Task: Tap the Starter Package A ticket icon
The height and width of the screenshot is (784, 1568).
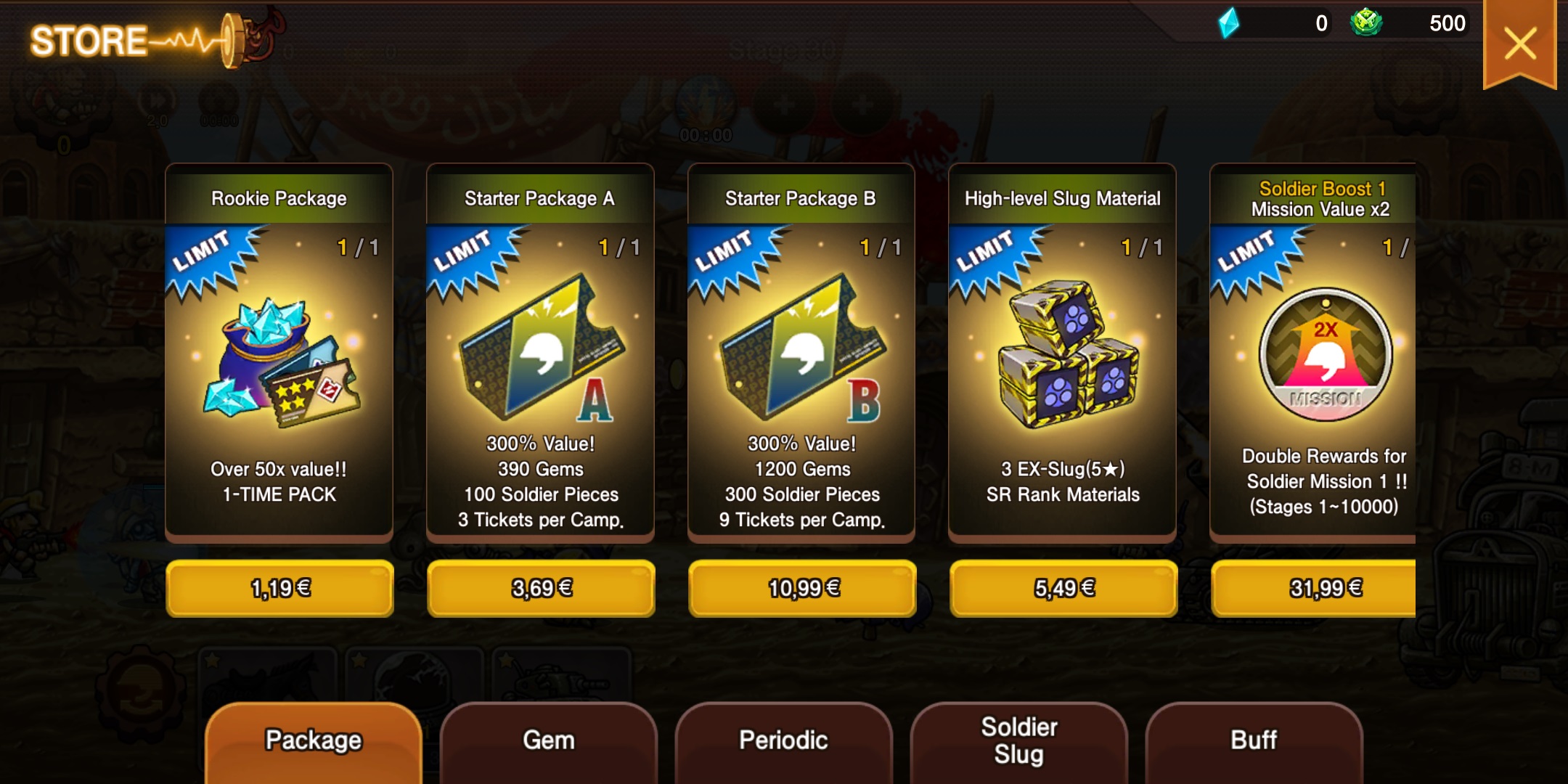Action: tap(542, 348)
